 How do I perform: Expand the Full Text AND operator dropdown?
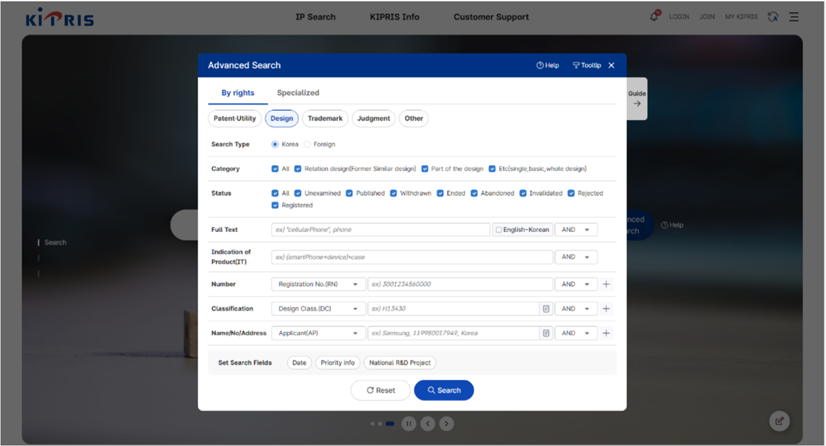(x=576, y=230)
